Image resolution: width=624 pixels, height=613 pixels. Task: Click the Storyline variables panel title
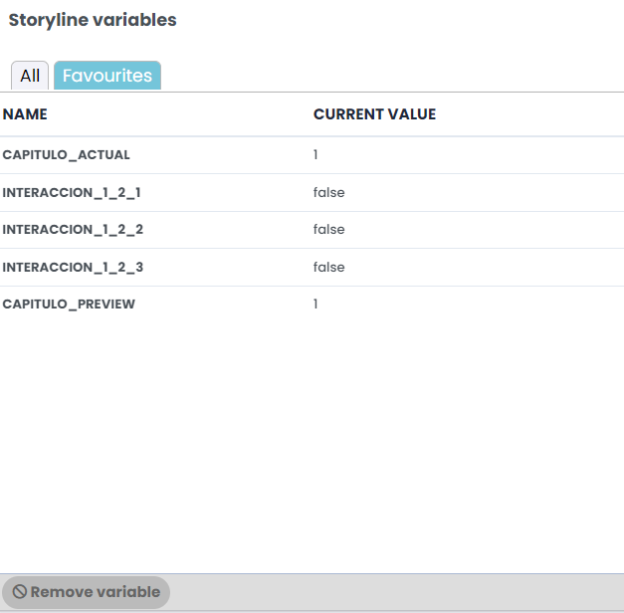pos(92,20)
